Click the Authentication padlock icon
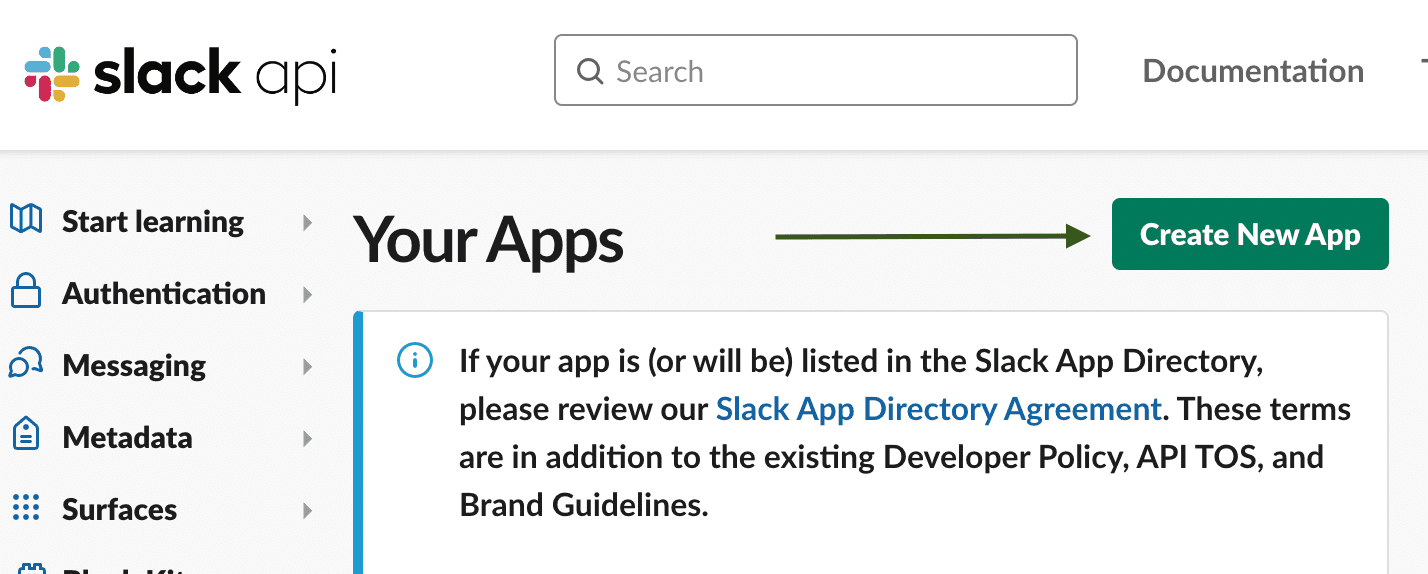1428x574 pixels. coord(25,293)
